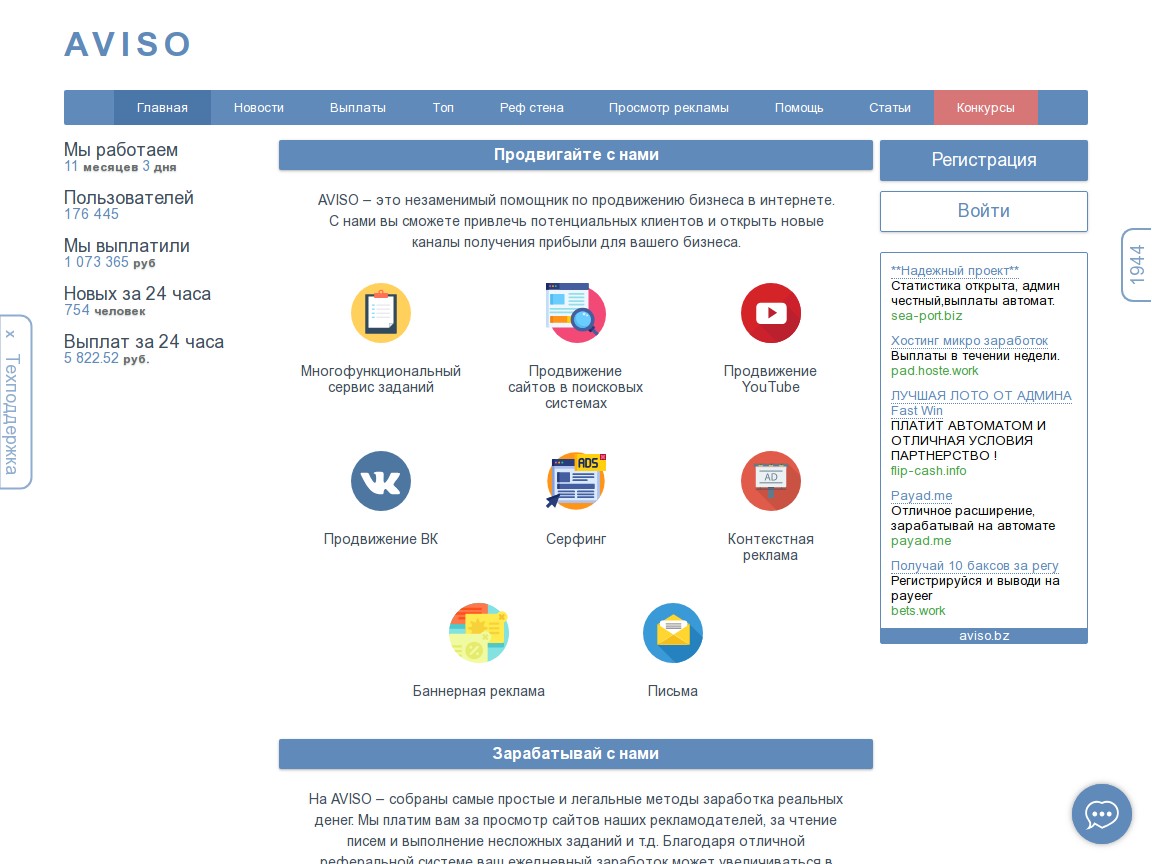Screen dimensions: 1152x864
Task: Click the Письма label
Action: point(673,691)
